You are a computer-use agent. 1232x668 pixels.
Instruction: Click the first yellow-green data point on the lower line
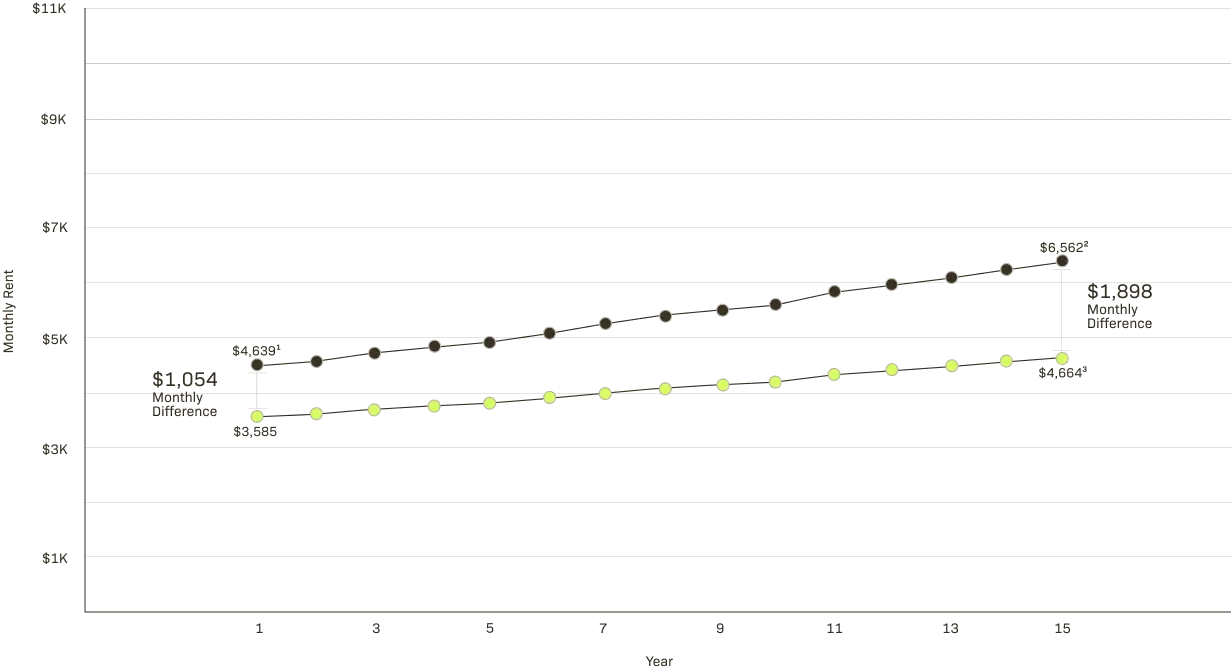[257, 416]
